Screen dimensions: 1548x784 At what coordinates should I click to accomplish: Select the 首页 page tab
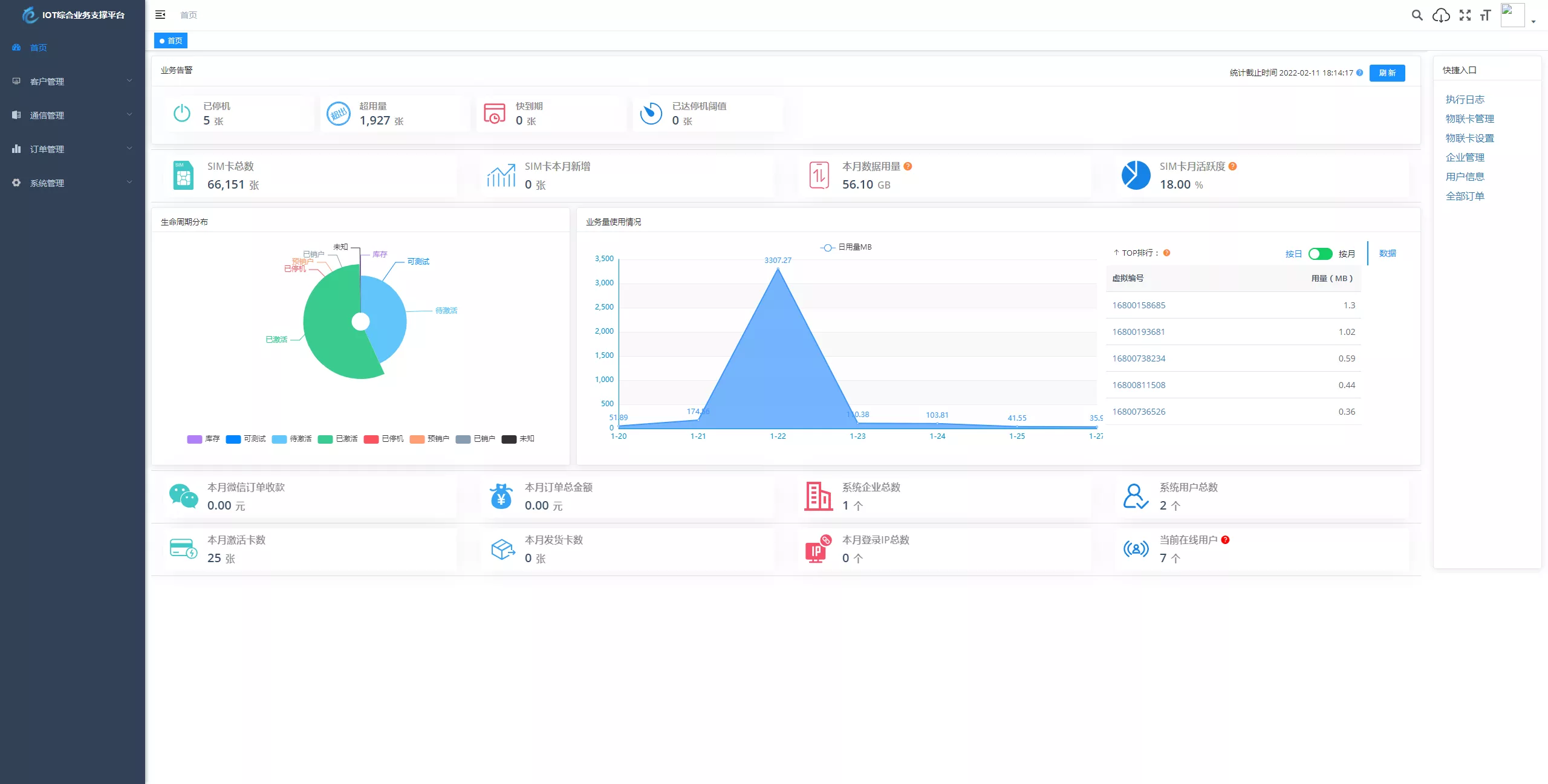(171, 40)
